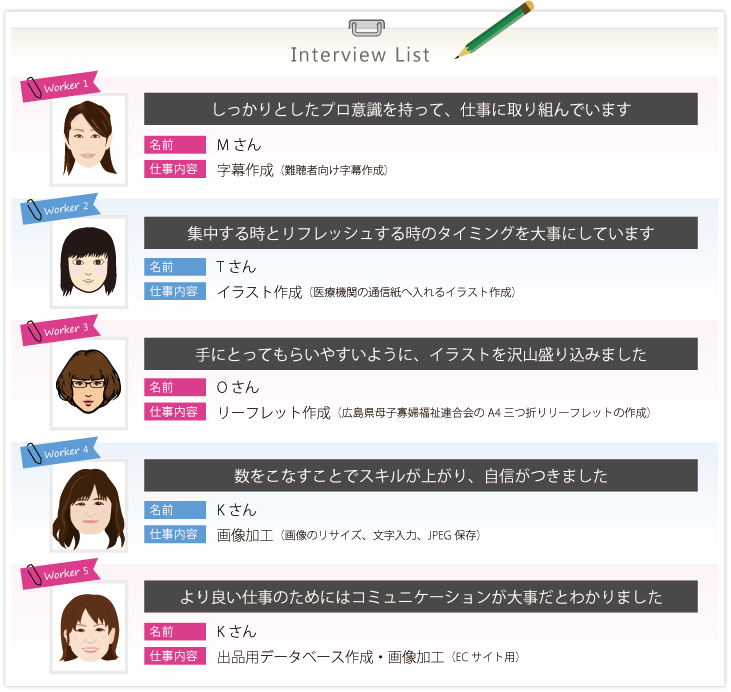Screen dimensions: 731x692
Task: Open Worker 1 avatar portrait
Action: pos(89,139)
